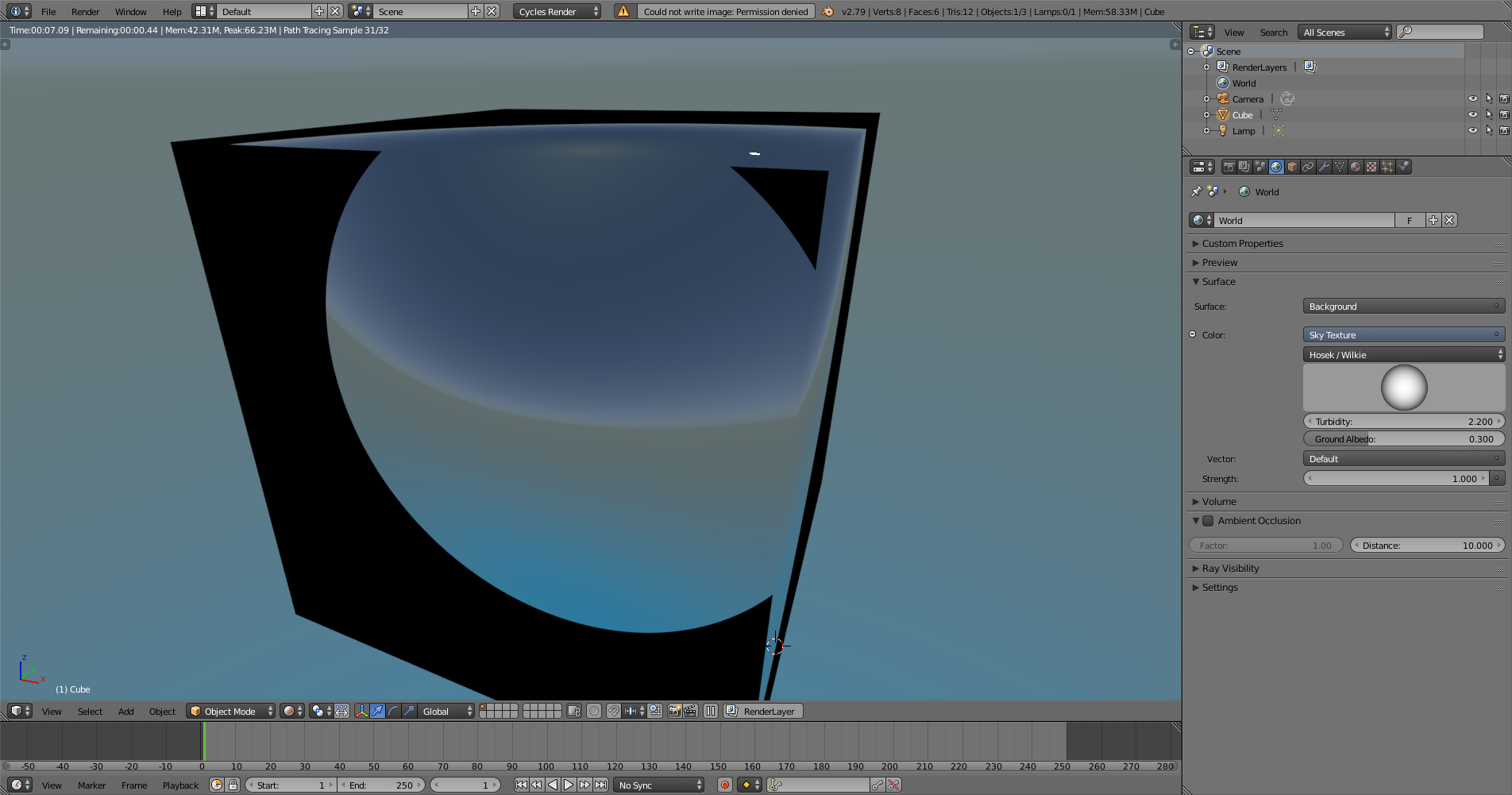Click OpenGL render active viewport camera icon
This screenshot has width=1512, height=795.
pyautogui.click(x=674, y=711)
